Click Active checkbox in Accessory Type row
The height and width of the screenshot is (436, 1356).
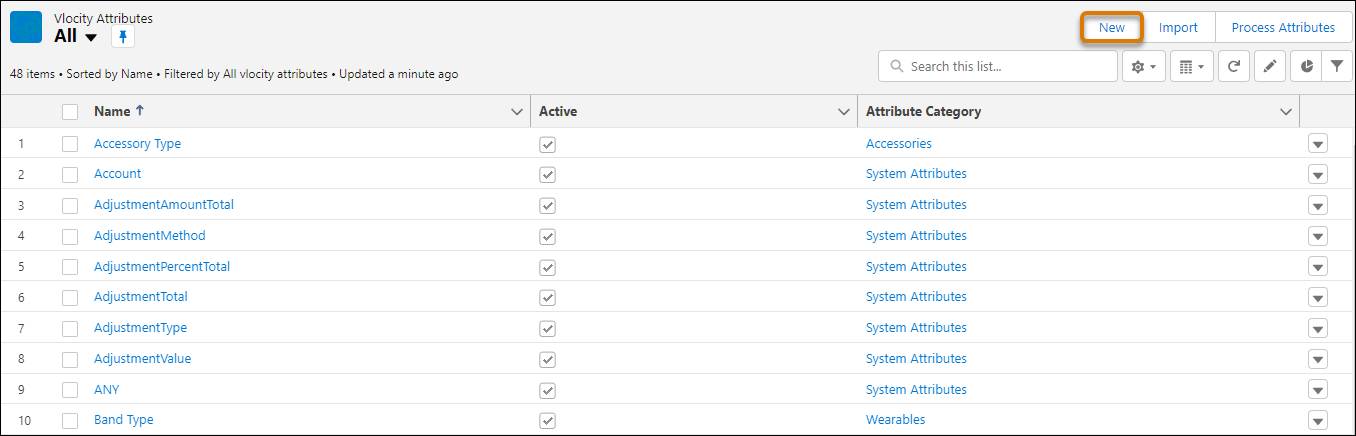tap(547, 144)
